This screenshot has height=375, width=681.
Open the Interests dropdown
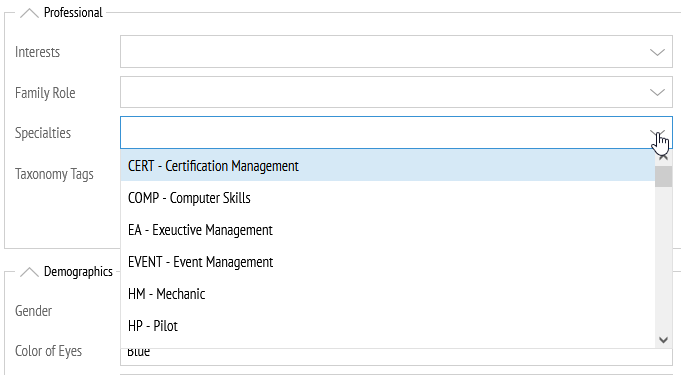coord(657,52)
